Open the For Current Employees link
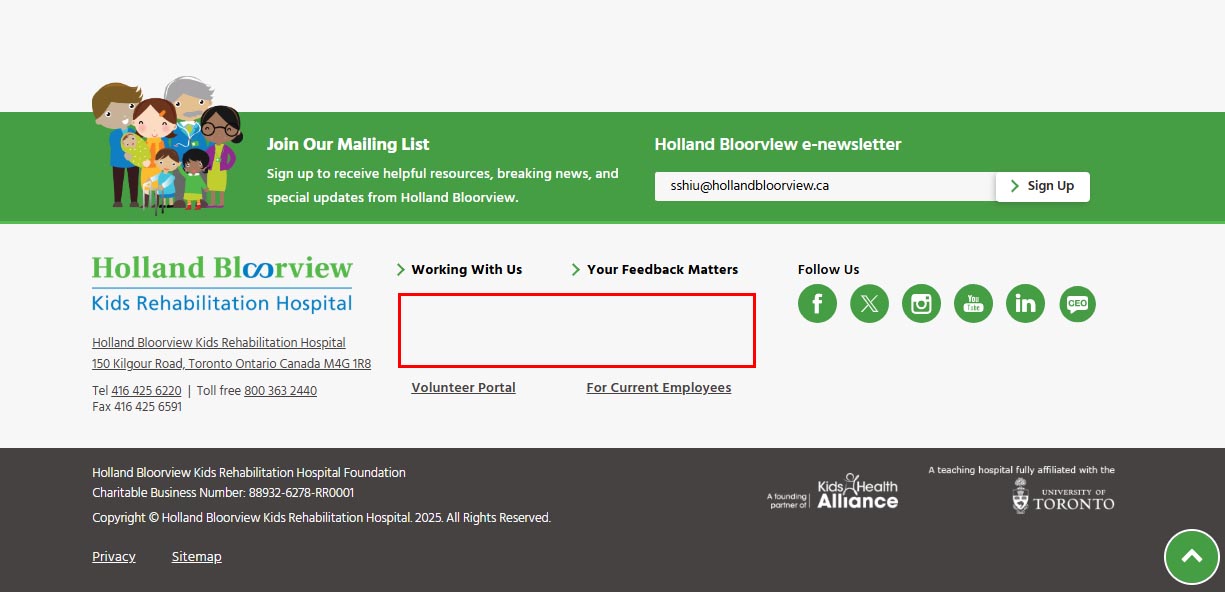Image resolution: width=1225 pixels, height=592 pixels. pos(658,388)
